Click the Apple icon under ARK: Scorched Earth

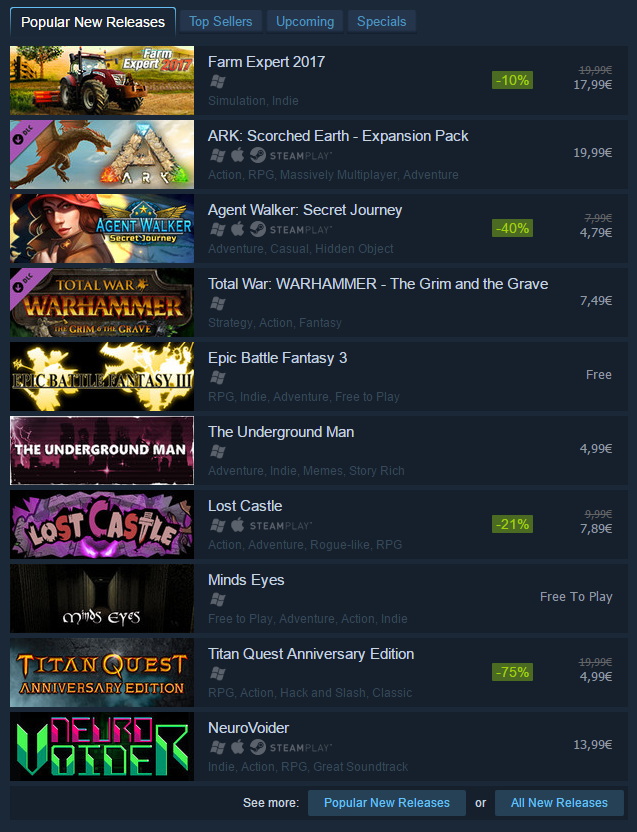point(238,155)
